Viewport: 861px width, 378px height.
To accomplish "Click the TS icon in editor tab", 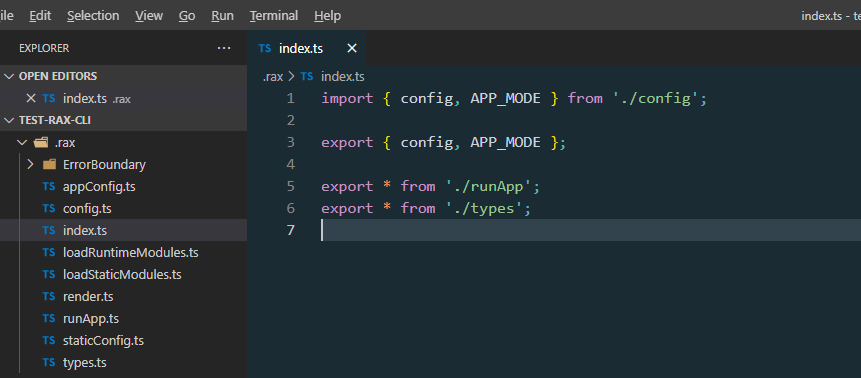I will [x=265, y=48].
